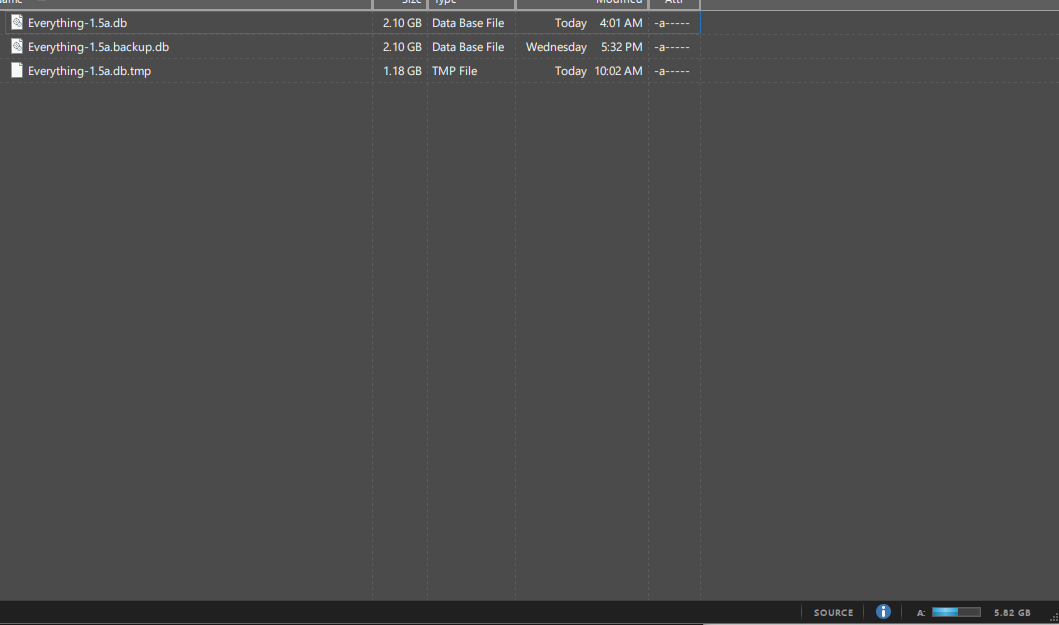Click the 2.10 GB size of Everything-1.5a.backup.db

click(x=402, y=47)
